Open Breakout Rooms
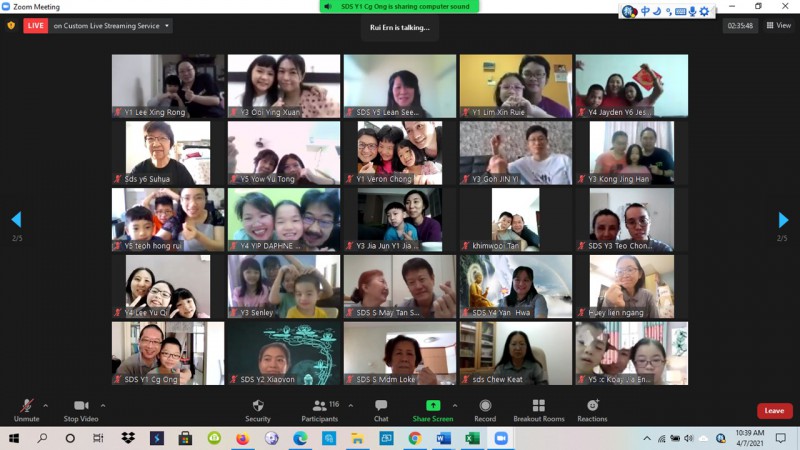The height and width of the screenshot is (450, 800). (x=539, y=408)
